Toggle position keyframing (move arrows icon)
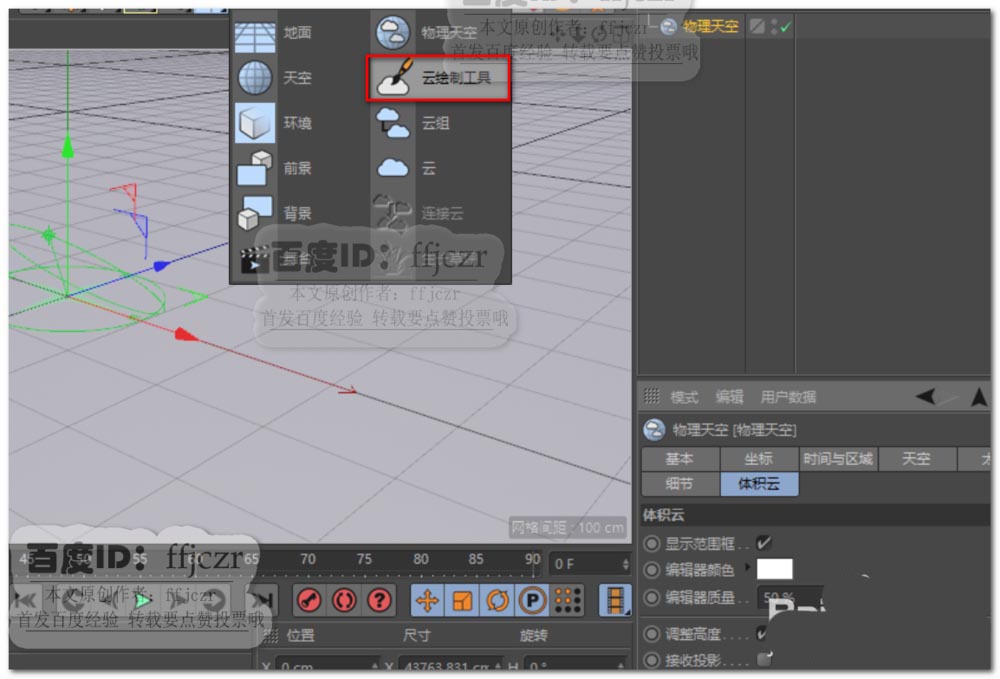This screenshot has height=679, width=1000. click(x=427, y=600)
